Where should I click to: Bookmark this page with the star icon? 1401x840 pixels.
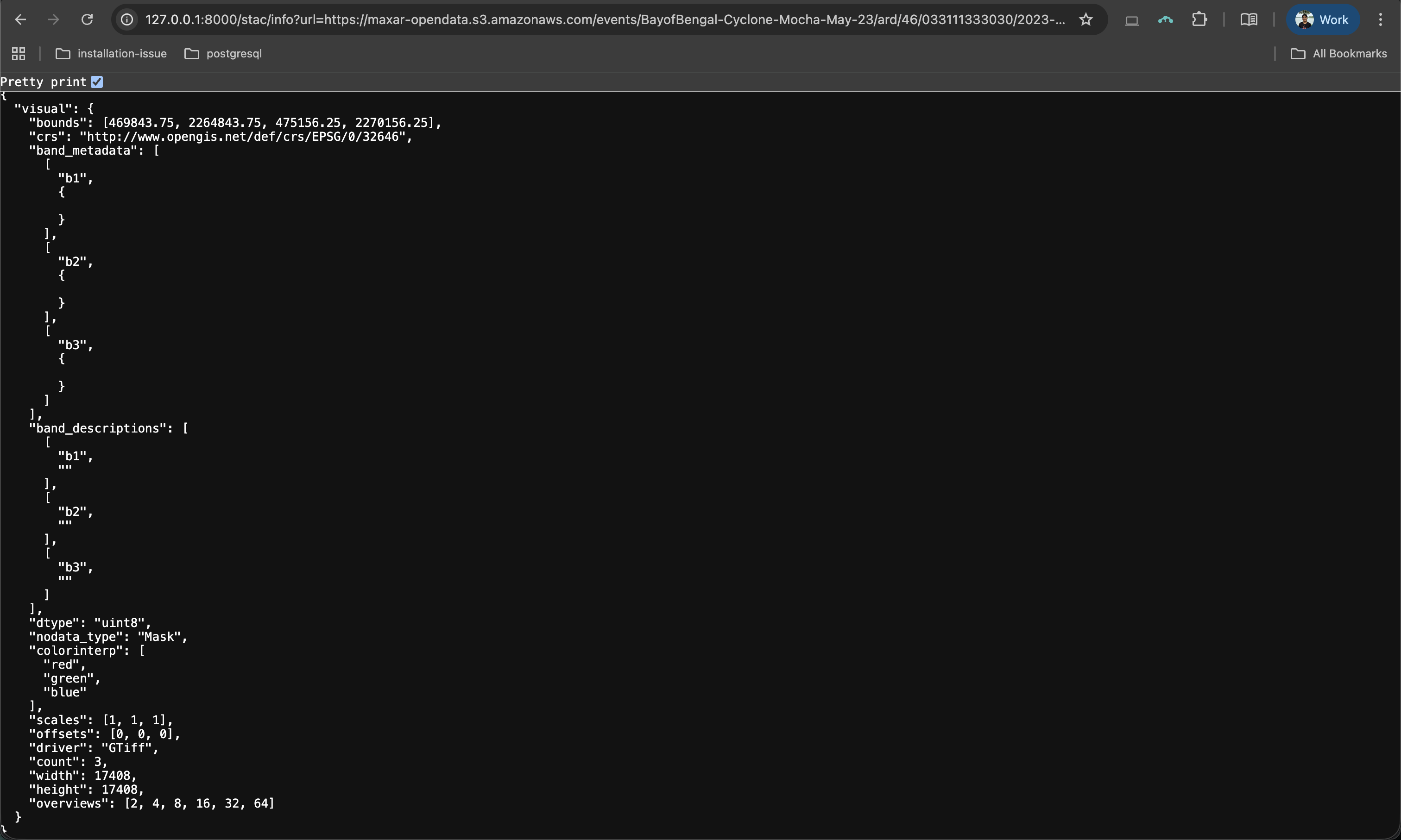[1085, 20]
